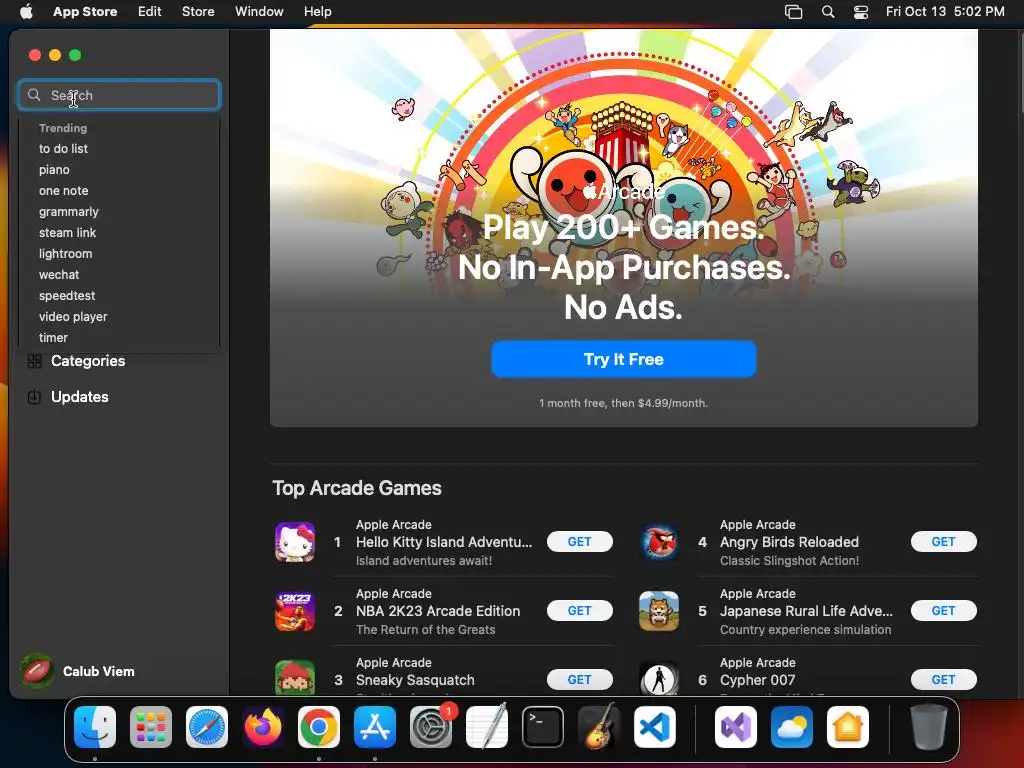
Task: Open Hello Kitty Island Adventure app icon
Action: (x=295, y=542)
